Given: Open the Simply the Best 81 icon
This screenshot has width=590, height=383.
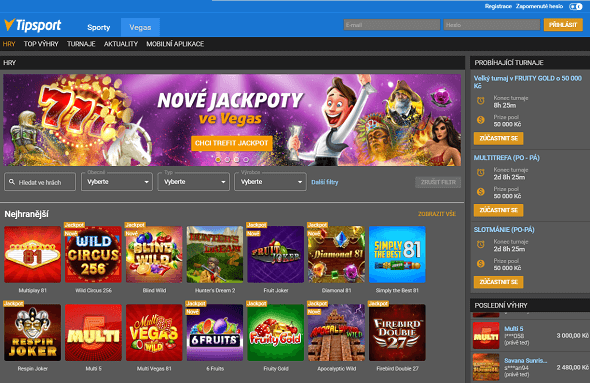Looking at the screenshot, I should [x=397, y=254].
